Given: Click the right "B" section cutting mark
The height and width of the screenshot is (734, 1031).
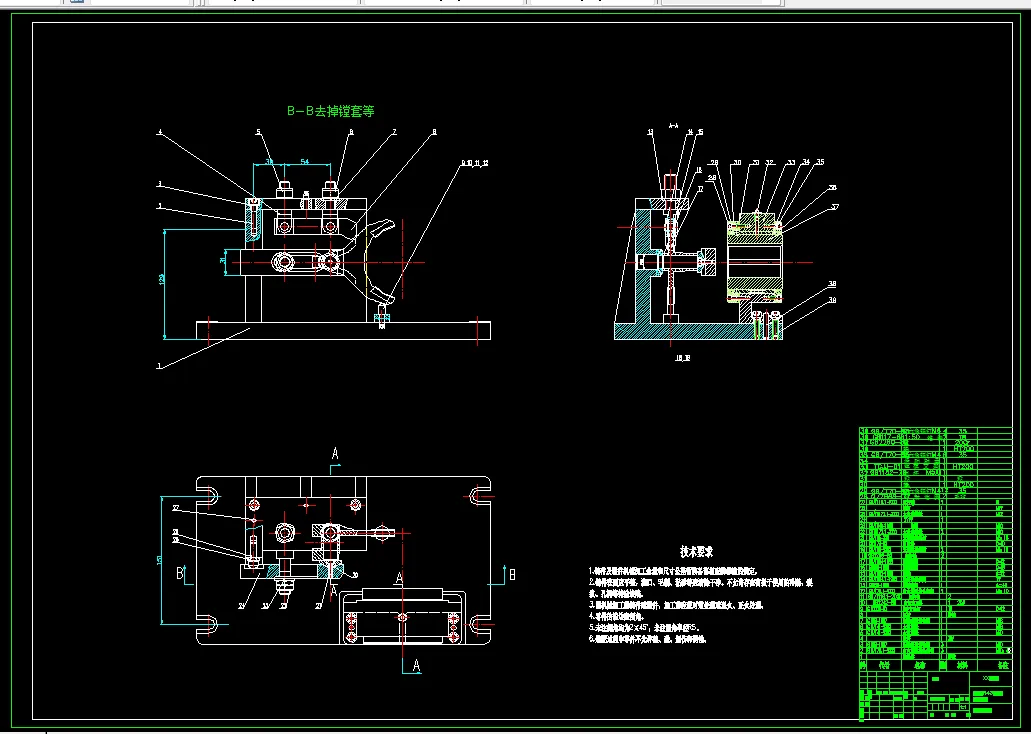Looking at the screenshot, I should pos(512,574).
